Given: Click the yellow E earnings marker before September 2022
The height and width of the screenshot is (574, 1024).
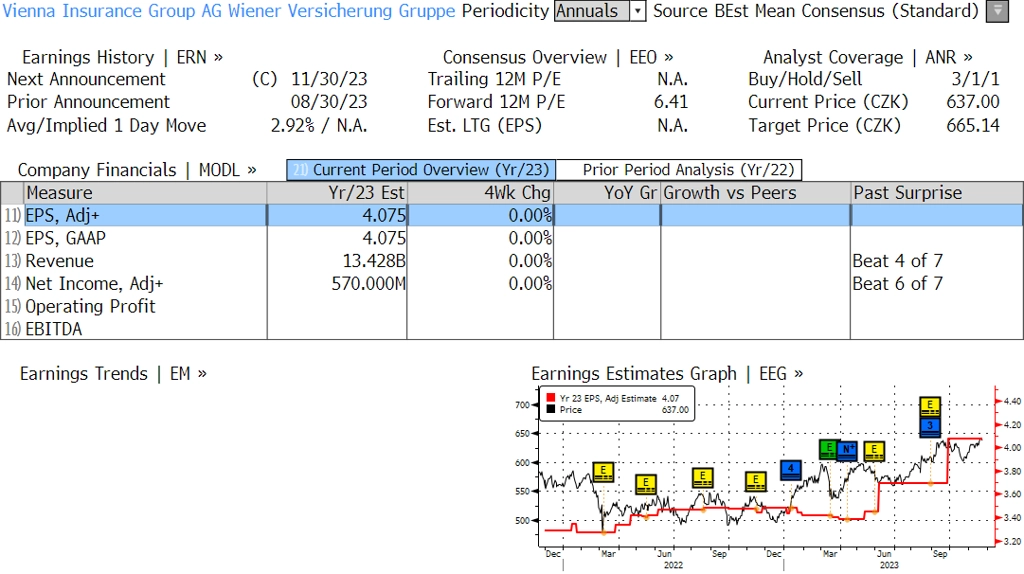Looking at the screenshot, I should [703, 478].
